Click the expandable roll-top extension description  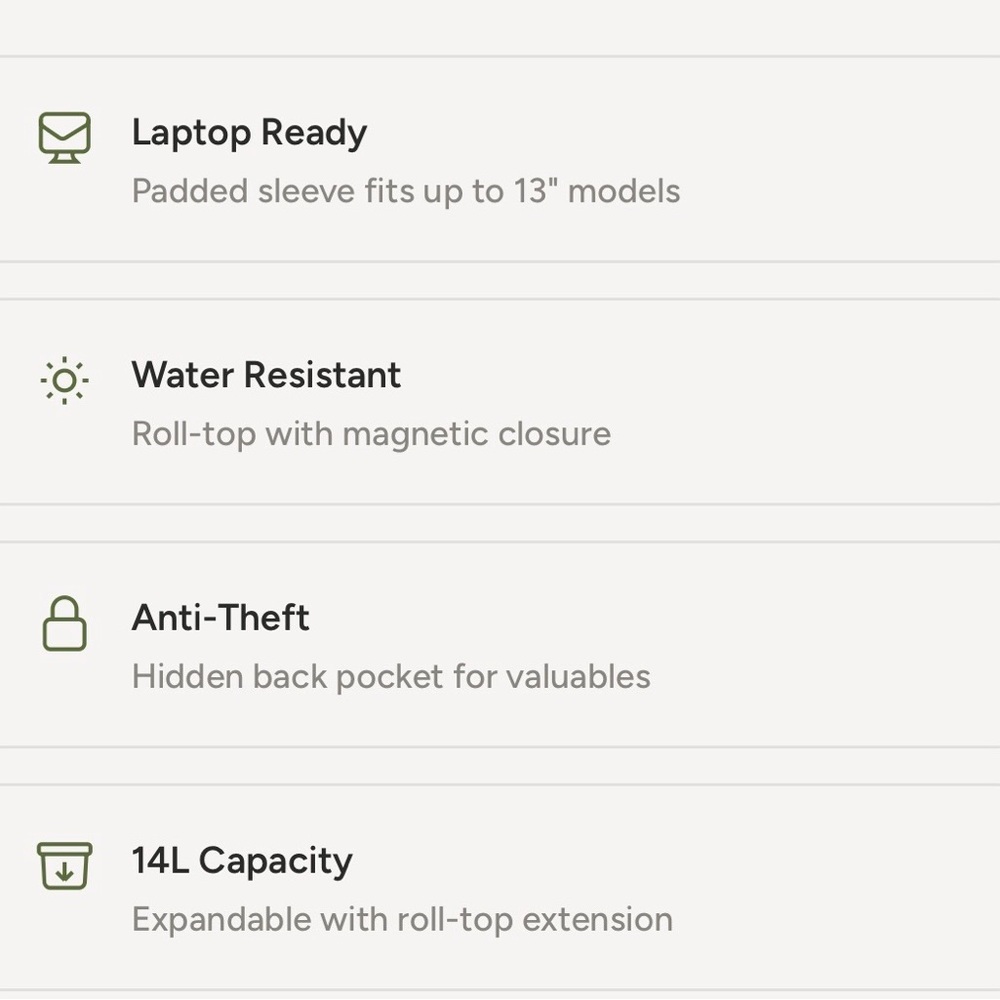click(x=402, y=920)
